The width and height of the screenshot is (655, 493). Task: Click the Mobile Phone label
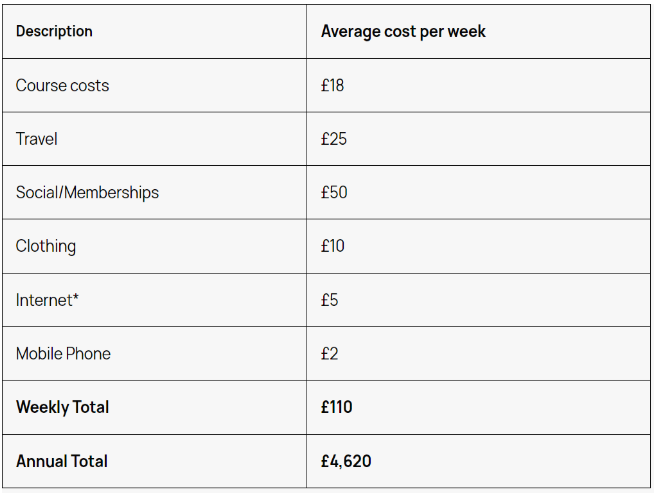click(63, 353)
